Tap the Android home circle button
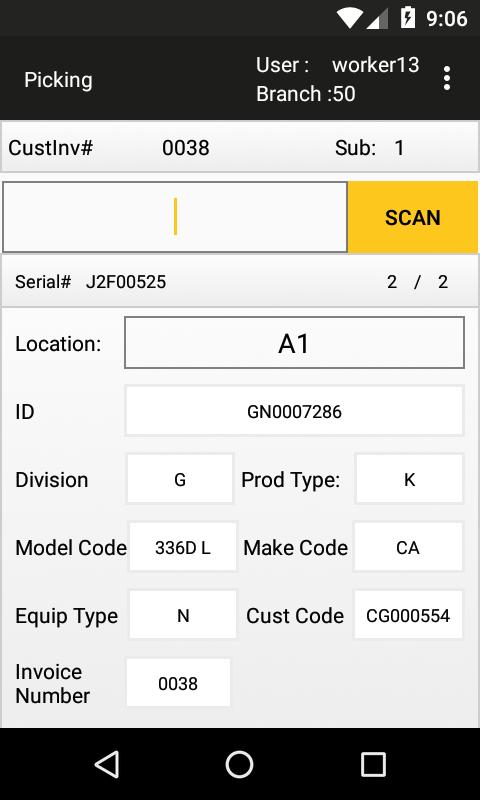This screenshot has height=800, width=480. (x=239, y=764)
